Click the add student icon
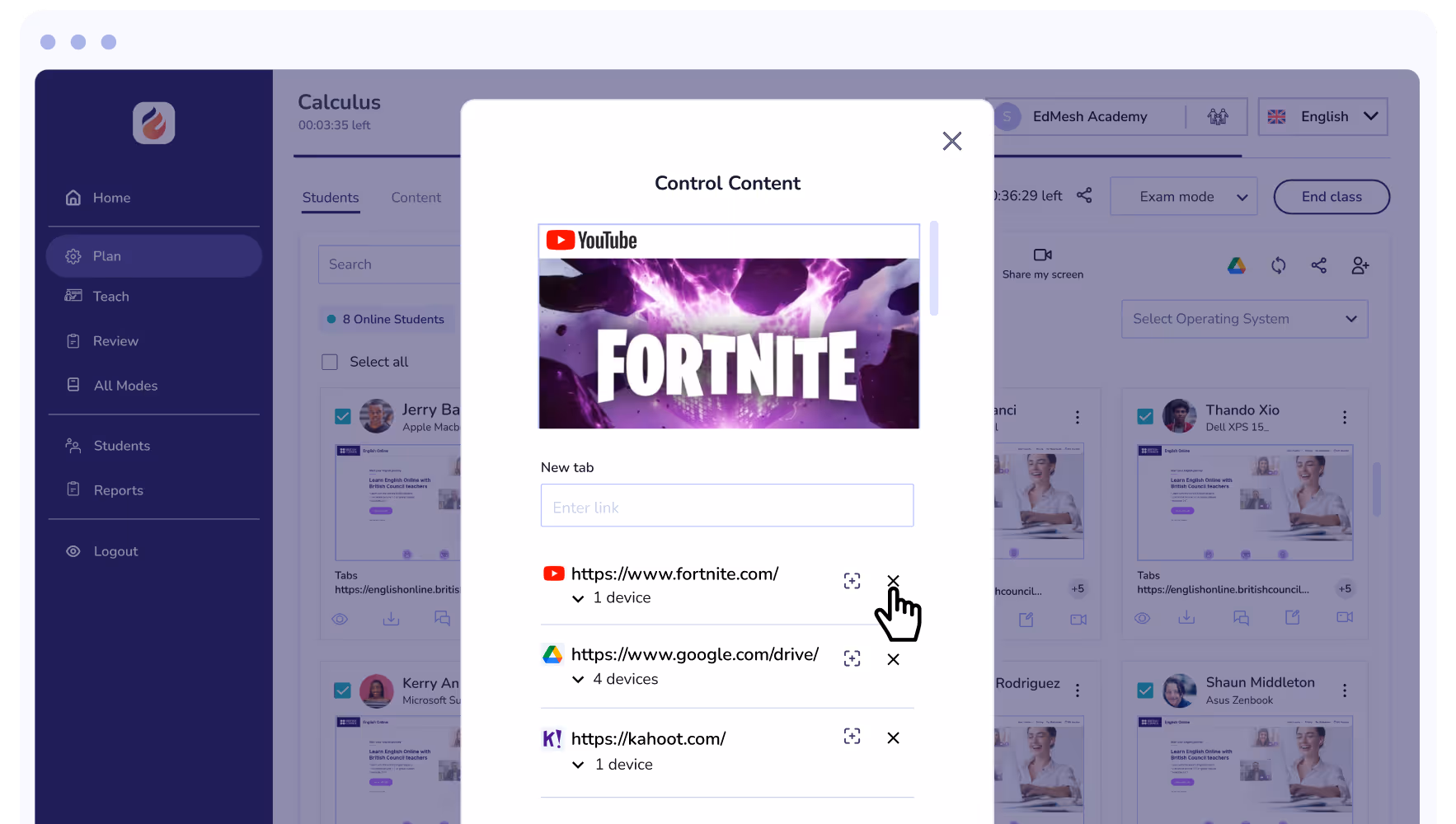This screenshot has height=824, width=1456. click(1360, 265)
